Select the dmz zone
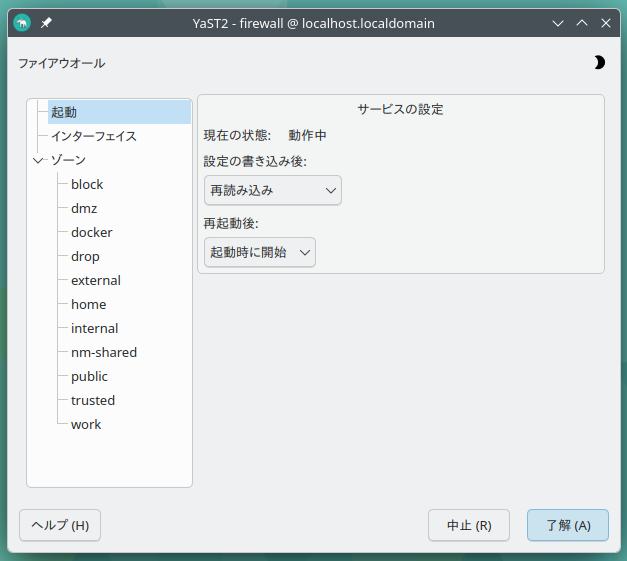Image resolution: width=627 pixels, height=561 pixels. tap(84, 208)
